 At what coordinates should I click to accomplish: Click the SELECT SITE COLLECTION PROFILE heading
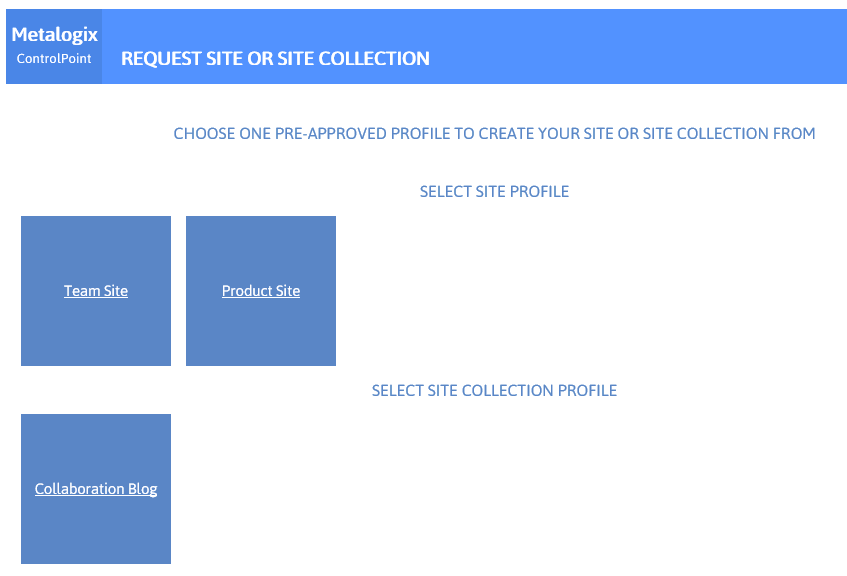[x=494, y=390]
